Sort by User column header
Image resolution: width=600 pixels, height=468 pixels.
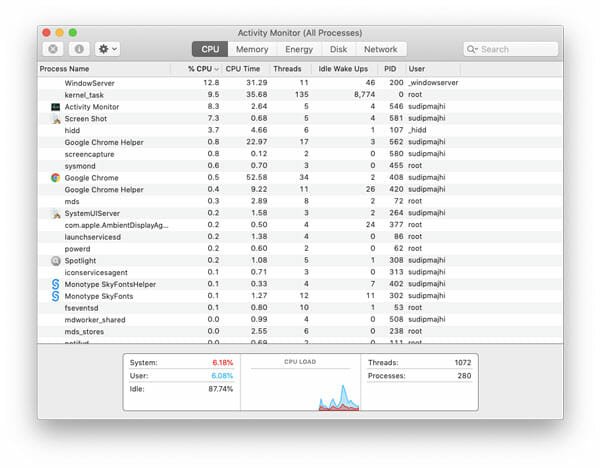[433, 69]
